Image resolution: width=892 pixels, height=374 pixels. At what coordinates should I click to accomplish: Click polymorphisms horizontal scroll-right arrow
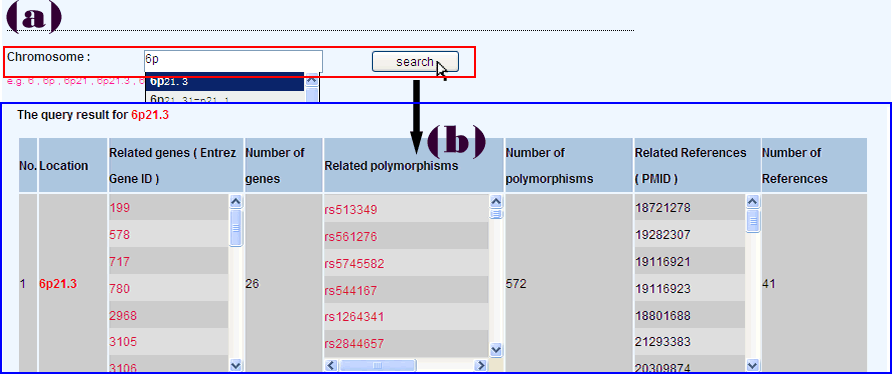point(482,365)
